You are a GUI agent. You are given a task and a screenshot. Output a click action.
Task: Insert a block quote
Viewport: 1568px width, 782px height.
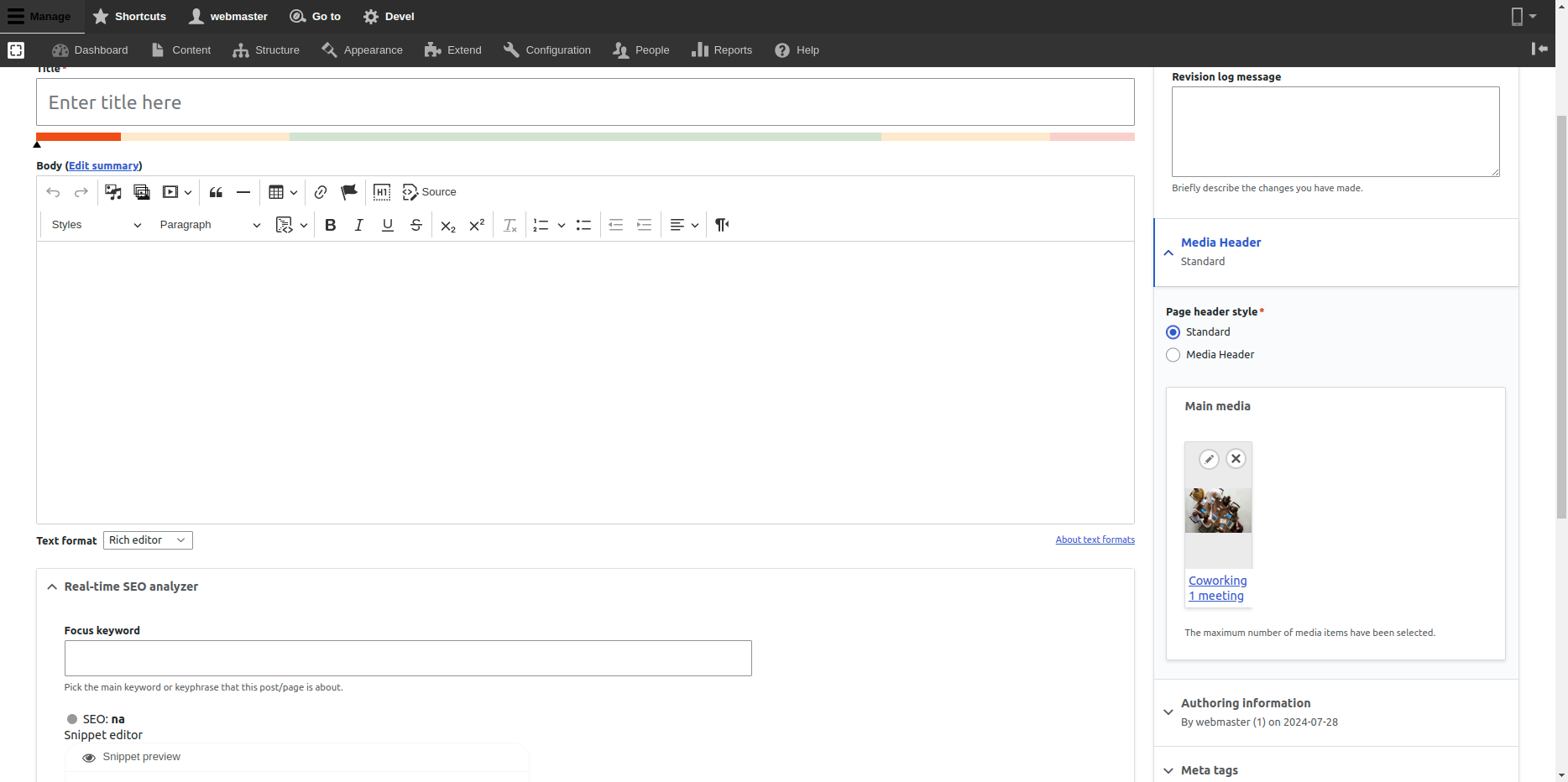216,192
